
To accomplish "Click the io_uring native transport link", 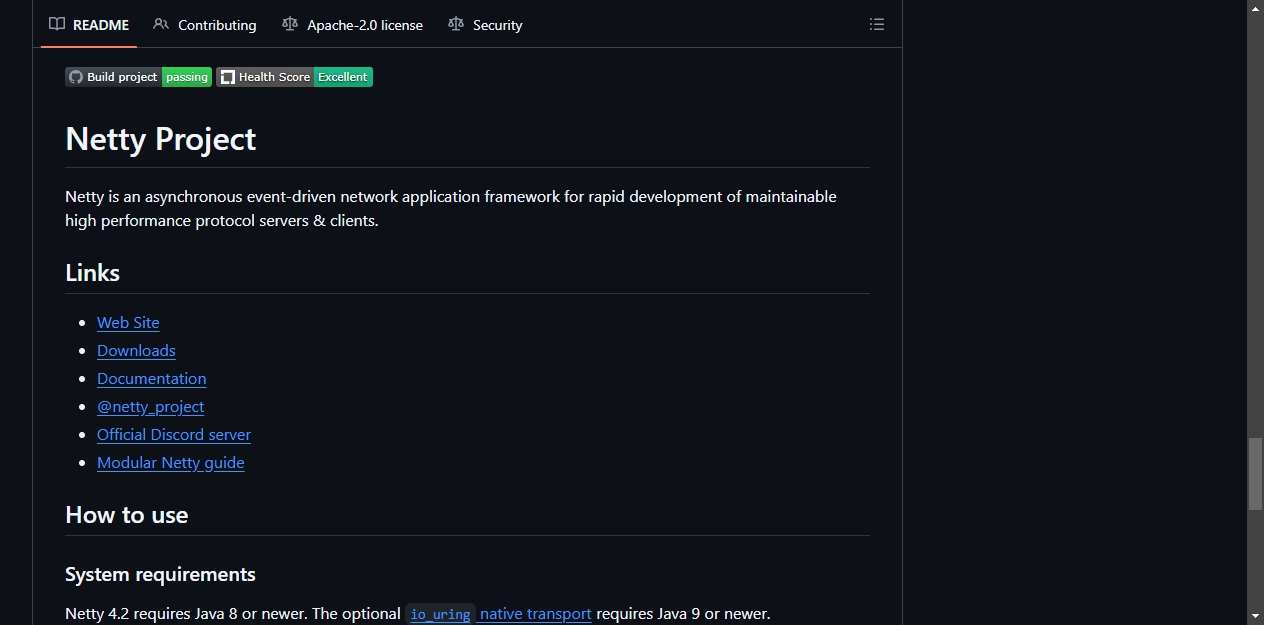I will coord(499,614).
